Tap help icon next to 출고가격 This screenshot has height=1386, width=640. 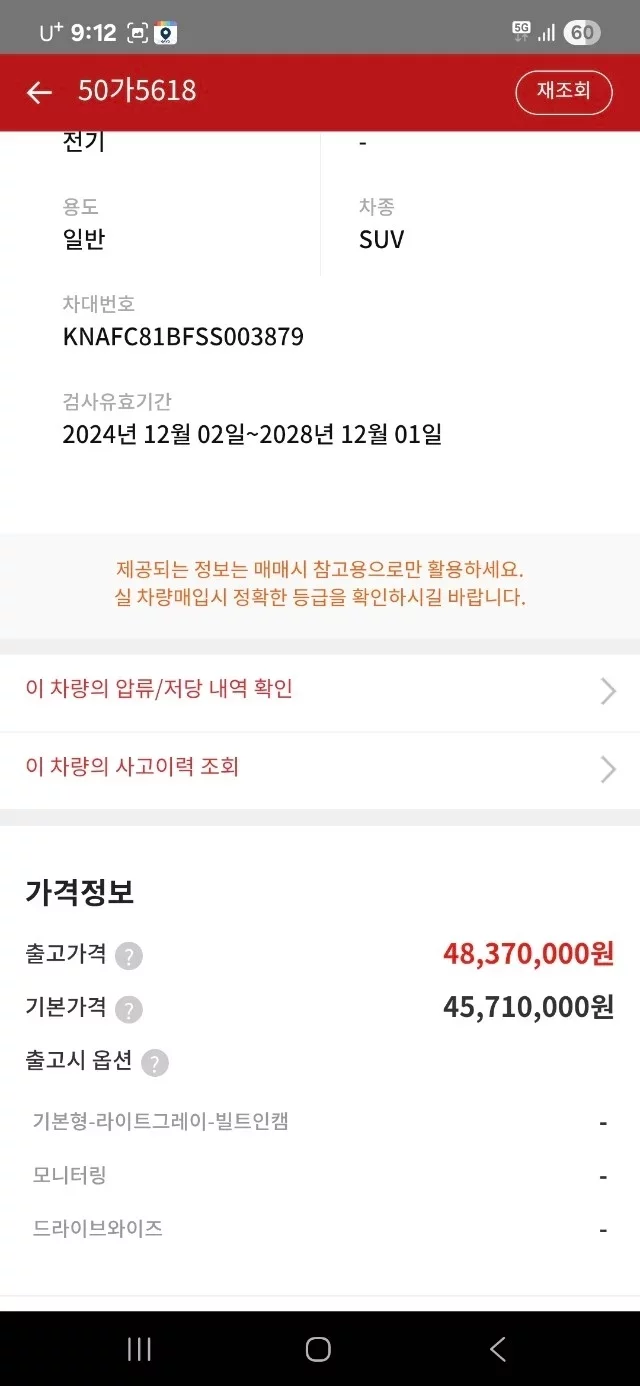pyautogui.click(x=129, y=956)
